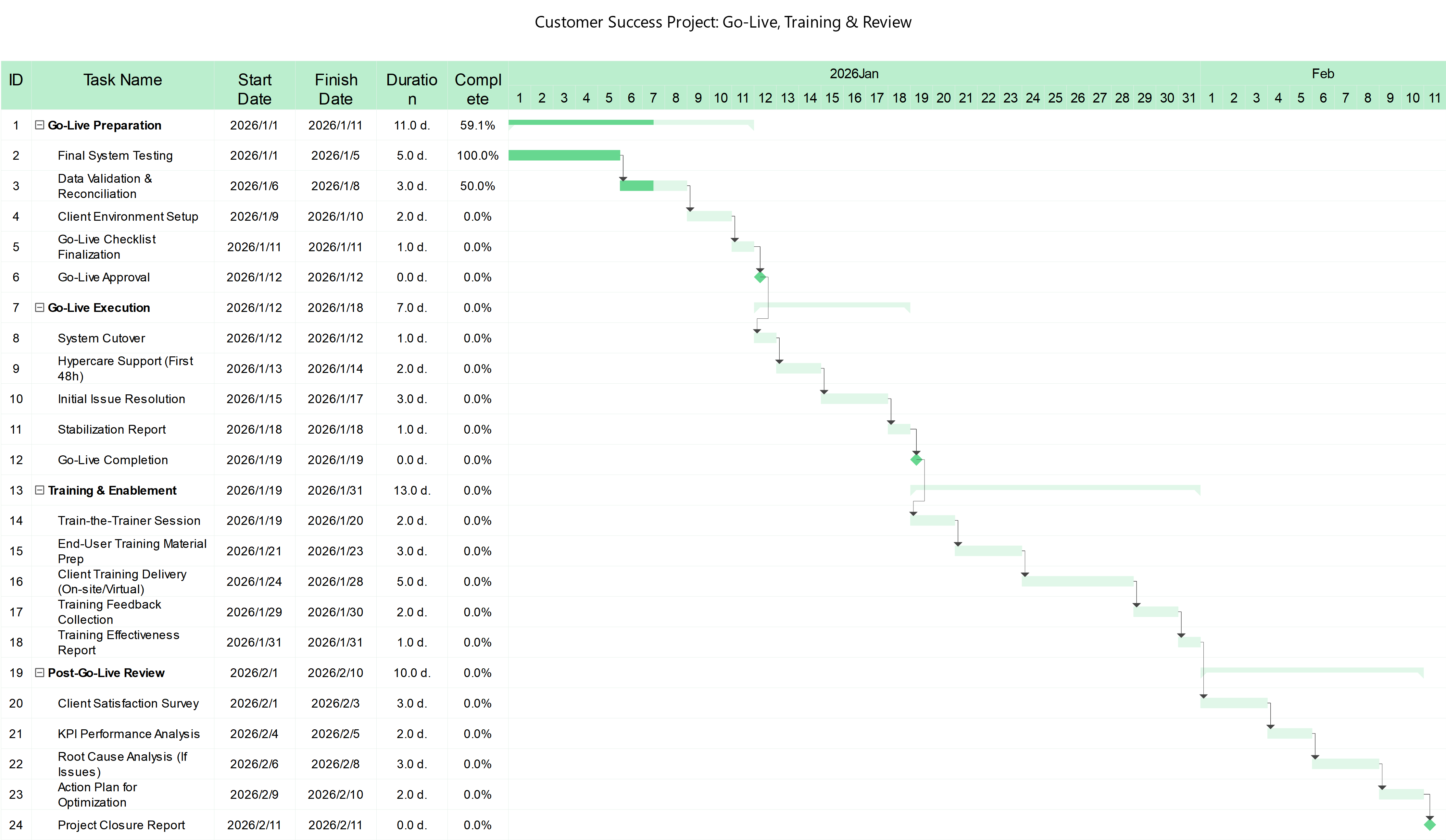Click start date 2026/2/4
Screen dimensions: 1446x840
[254, 734]
